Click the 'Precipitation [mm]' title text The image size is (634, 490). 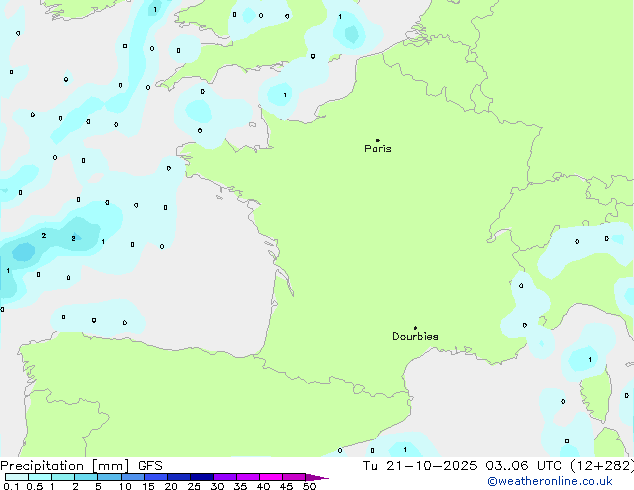click(x=65, y=466)
